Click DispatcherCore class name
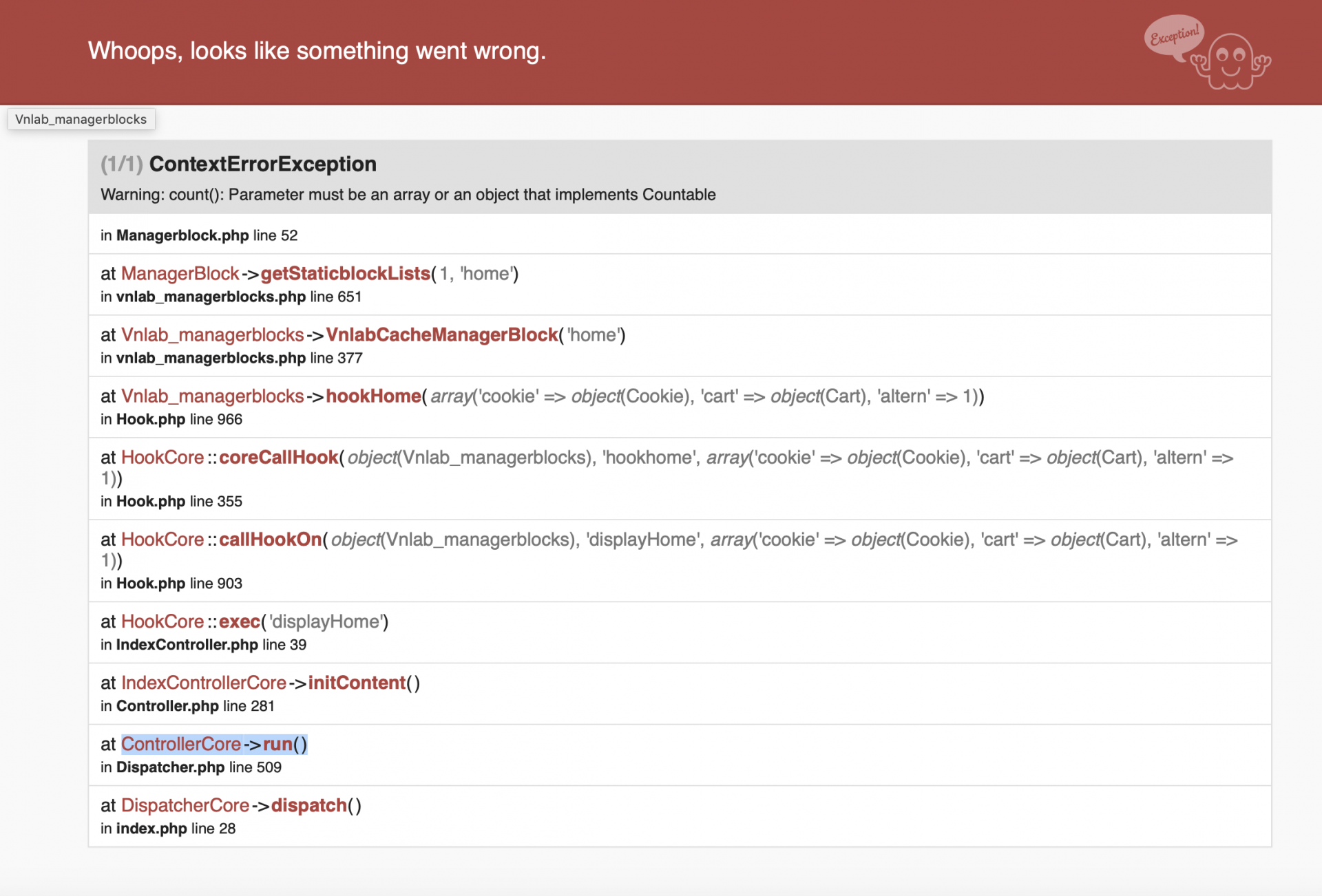1322x896 pixels. click(x=185, y=805)
